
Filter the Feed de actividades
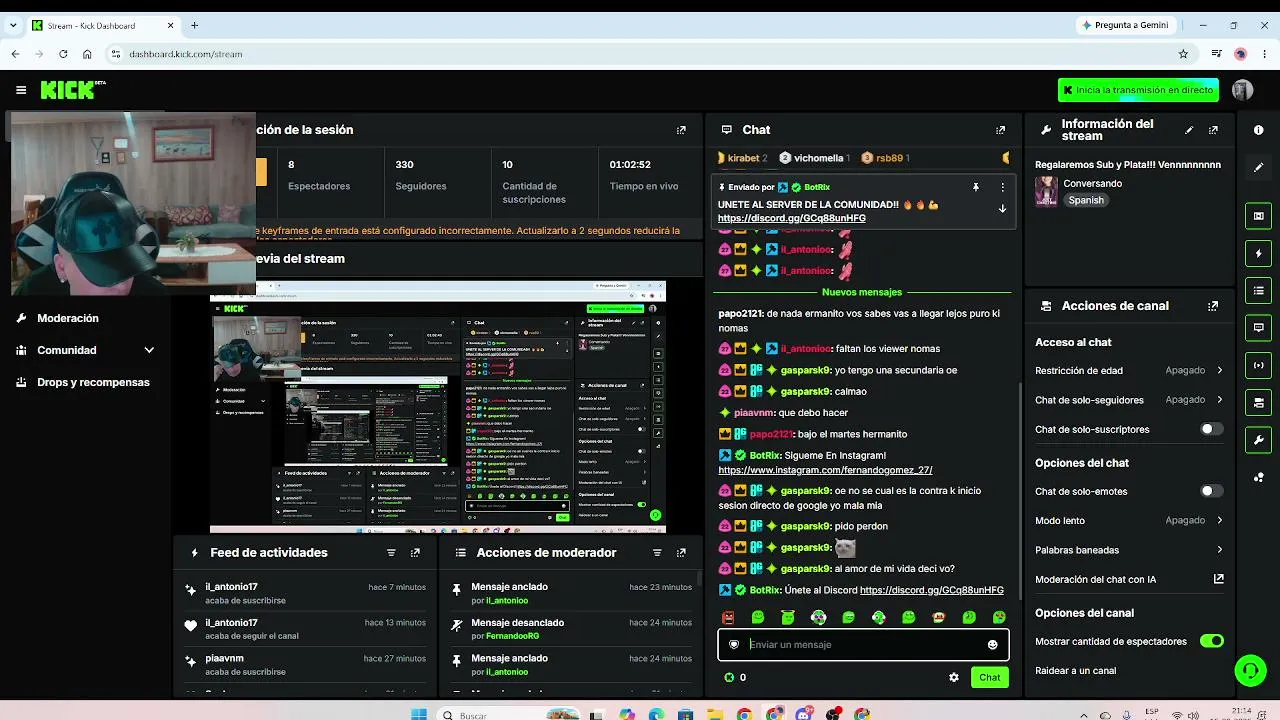[391, 552]
